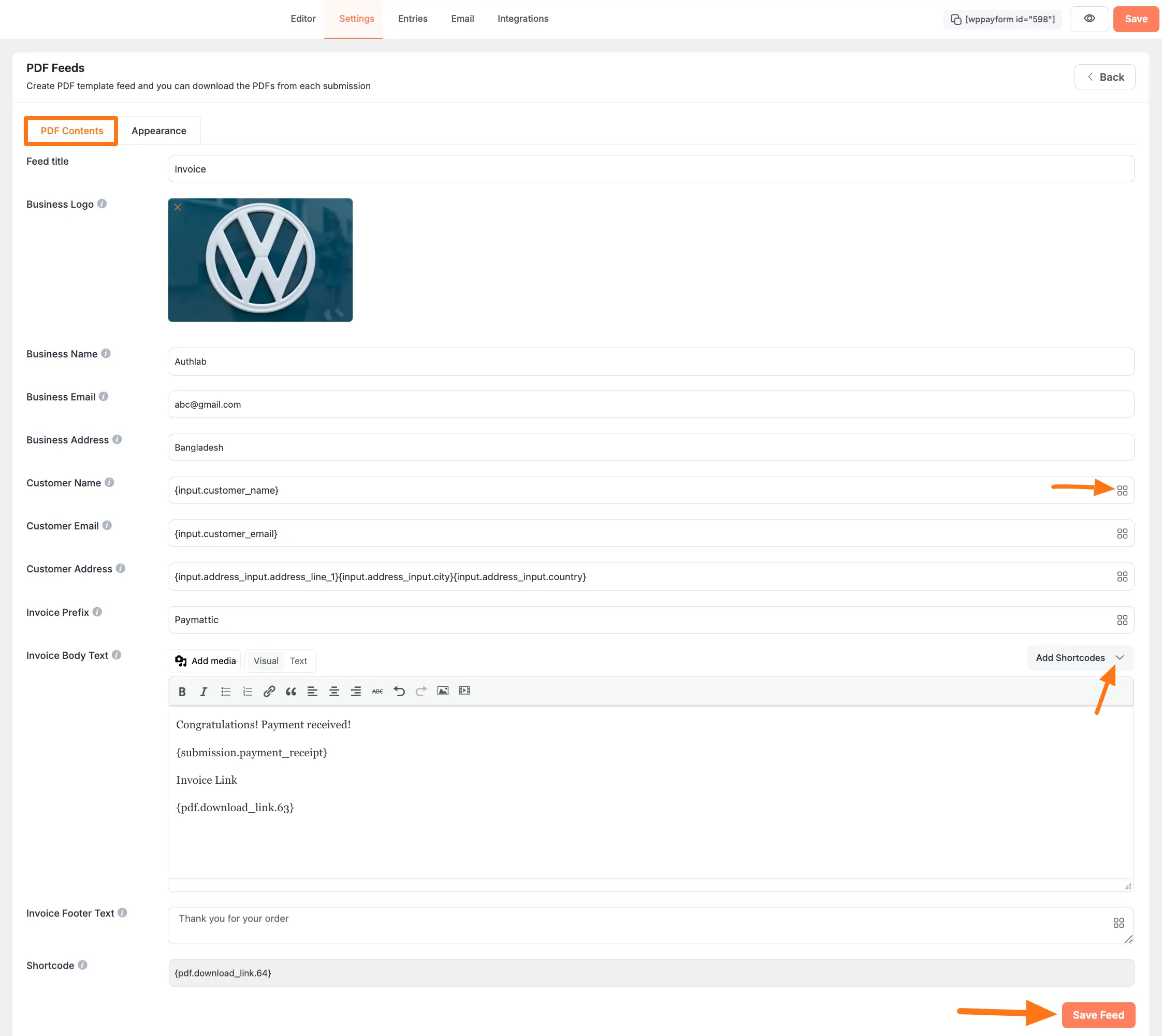Insert bulleted list in editor
The width and height of the screenshot is (1162, 1036).
click(225, 692)
